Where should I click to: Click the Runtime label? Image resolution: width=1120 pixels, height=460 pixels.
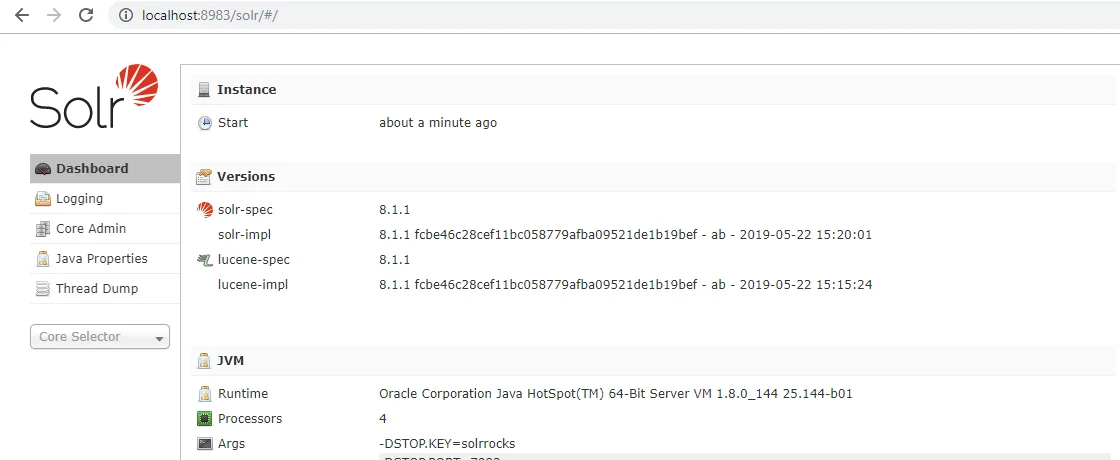click(x=243, y=394)
